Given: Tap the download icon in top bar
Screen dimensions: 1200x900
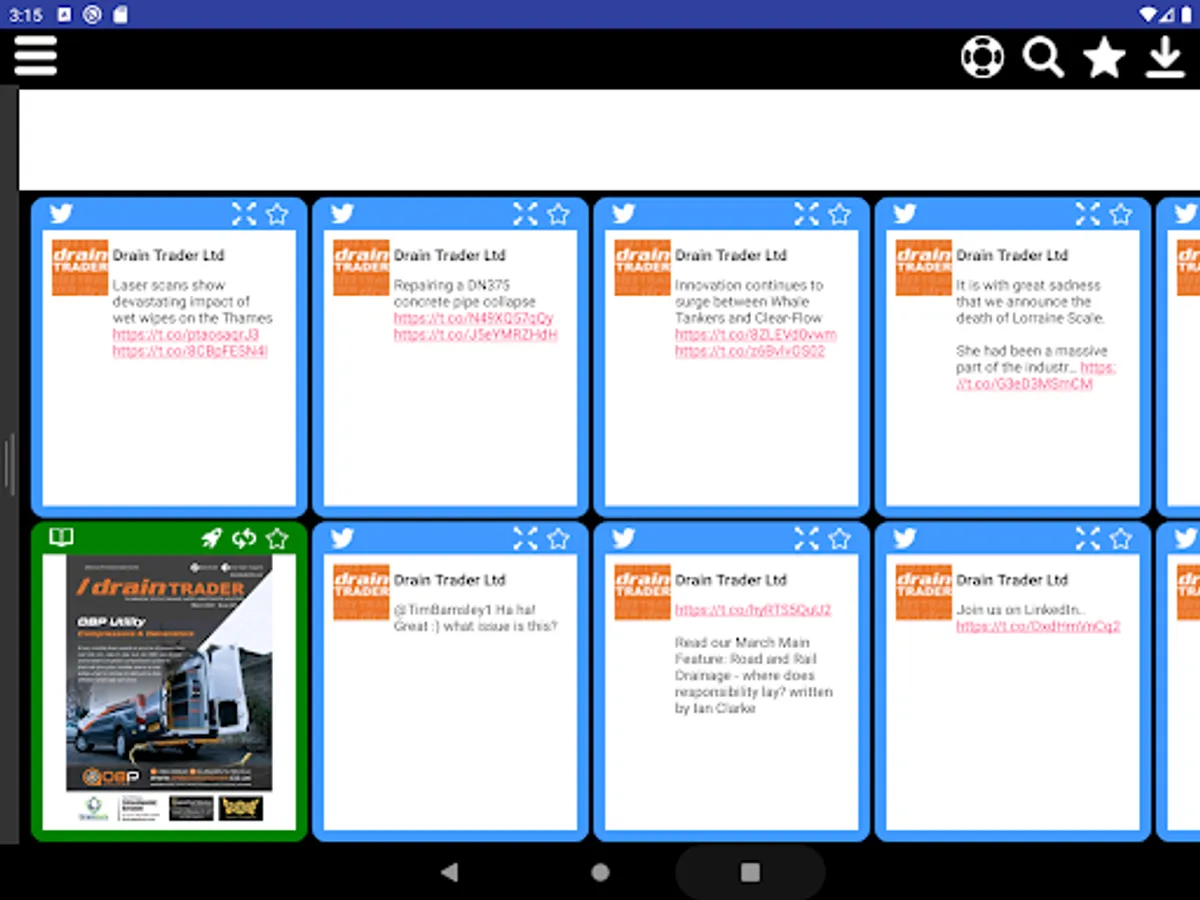Looking at the screenshot, I should (x=1165, y=57).
